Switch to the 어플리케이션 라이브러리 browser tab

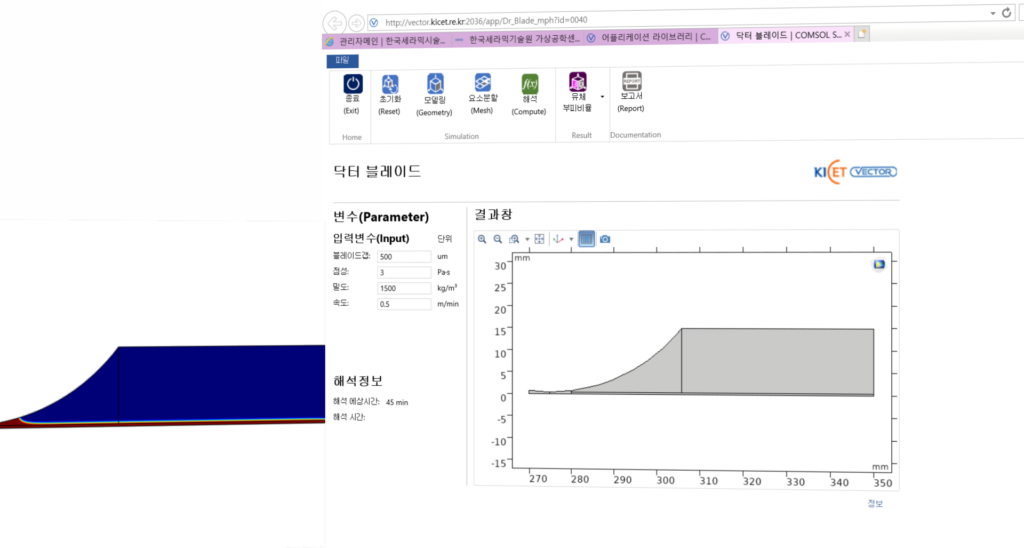click(x=650, y=36)
